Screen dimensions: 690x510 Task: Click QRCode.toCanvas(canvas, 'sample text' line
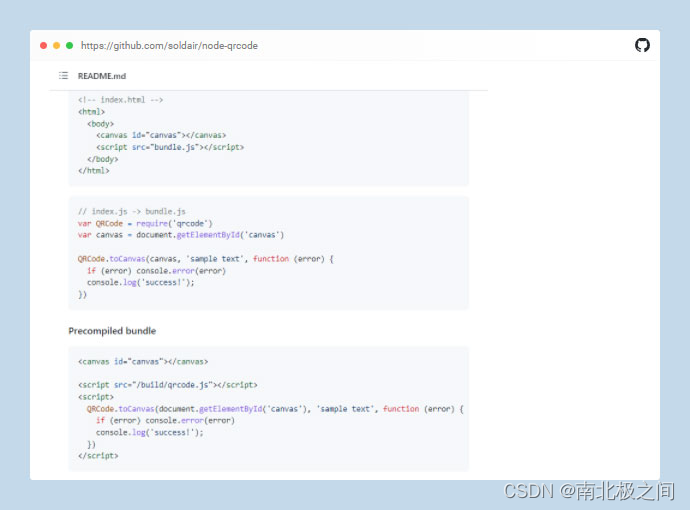(x=206, y=259)
